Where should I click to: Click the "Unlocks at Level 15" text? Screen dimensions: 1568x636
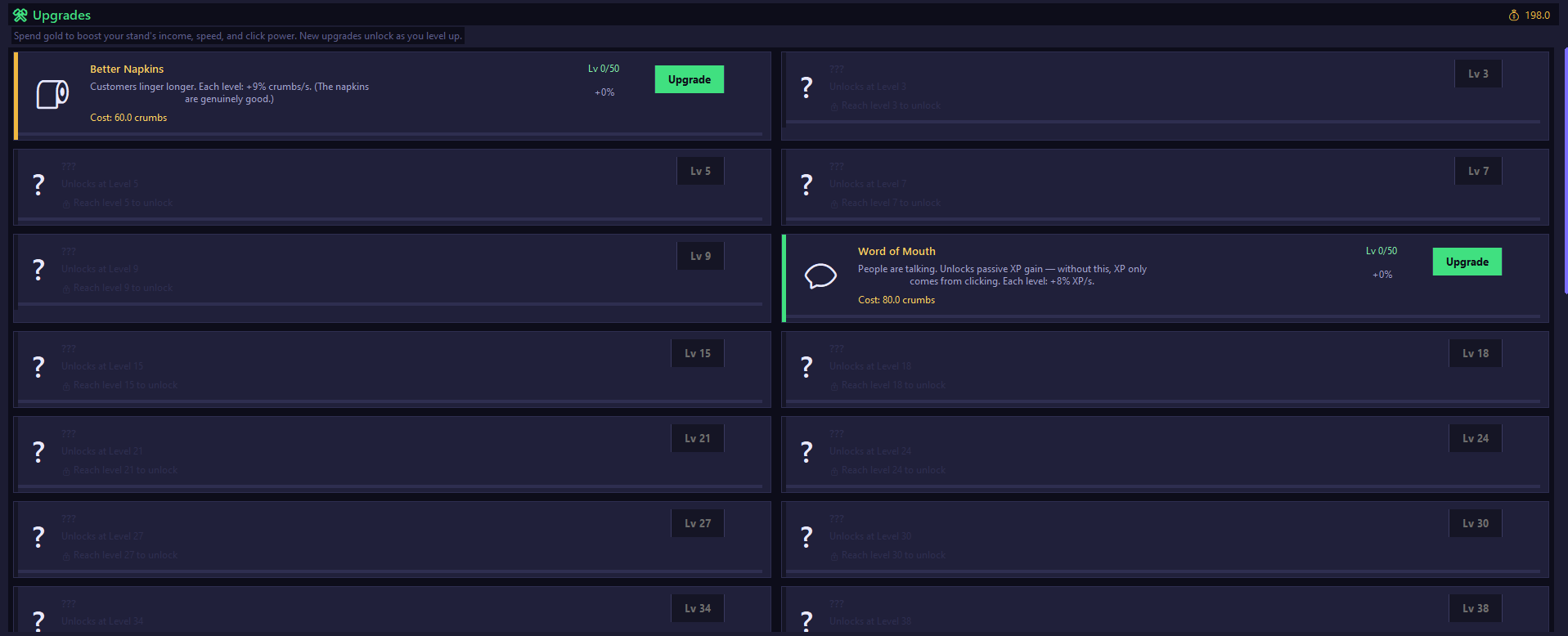click(102, 366)
